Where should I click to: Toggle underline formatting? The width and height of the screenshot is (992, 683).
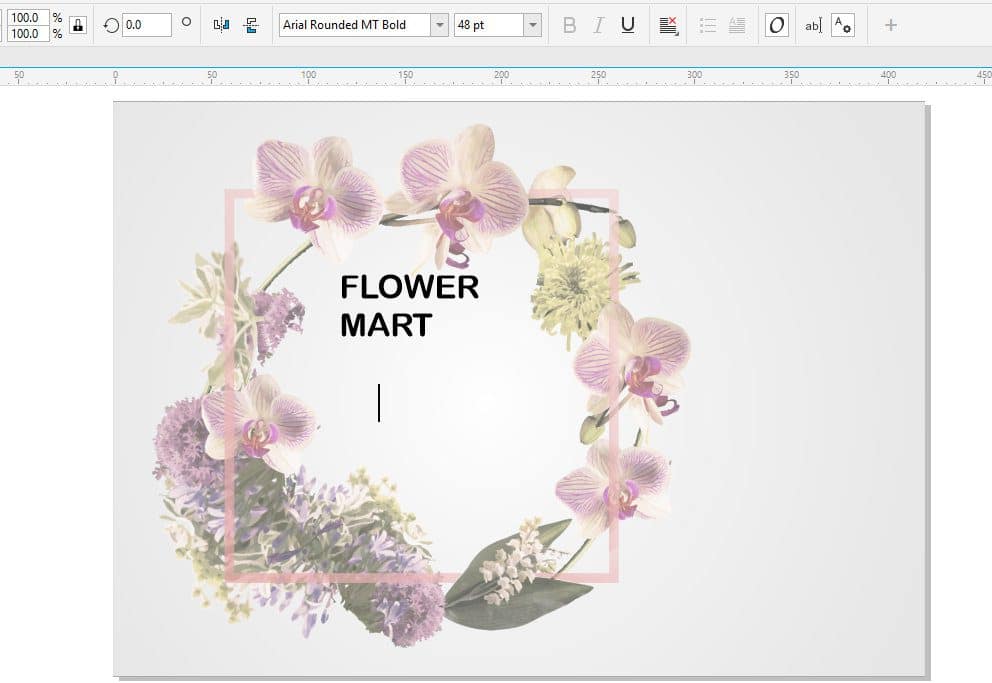coord(627,26)
